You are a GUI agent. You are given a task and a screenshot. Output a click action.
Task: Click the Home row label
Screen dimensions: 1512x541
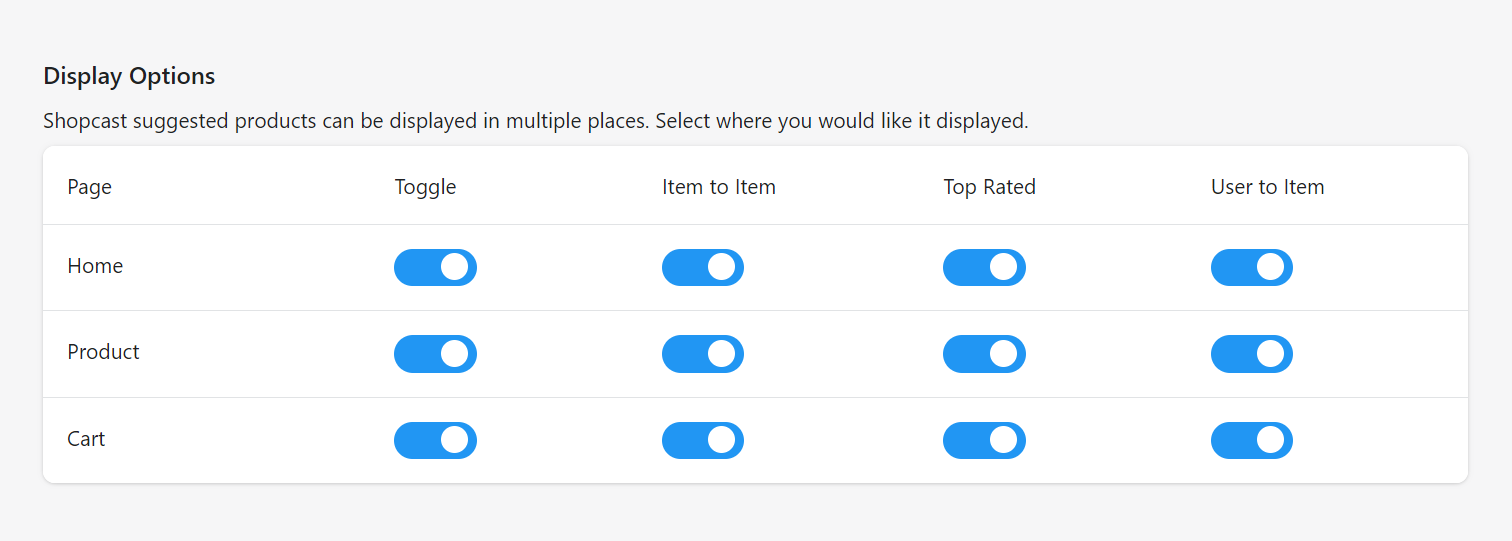pos(95,266)
